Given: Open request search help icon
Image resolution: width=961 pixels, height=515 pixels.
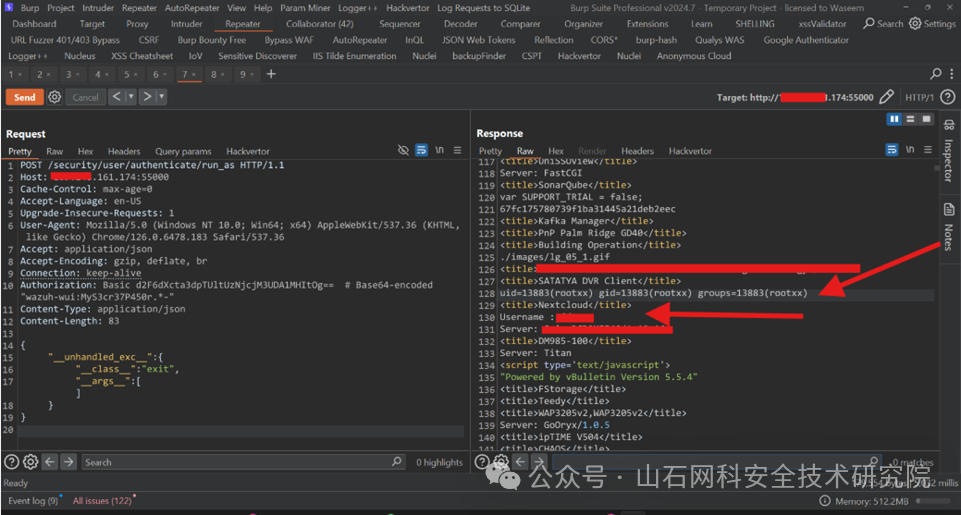Looking at the screenshot, I should click(11, 462).
